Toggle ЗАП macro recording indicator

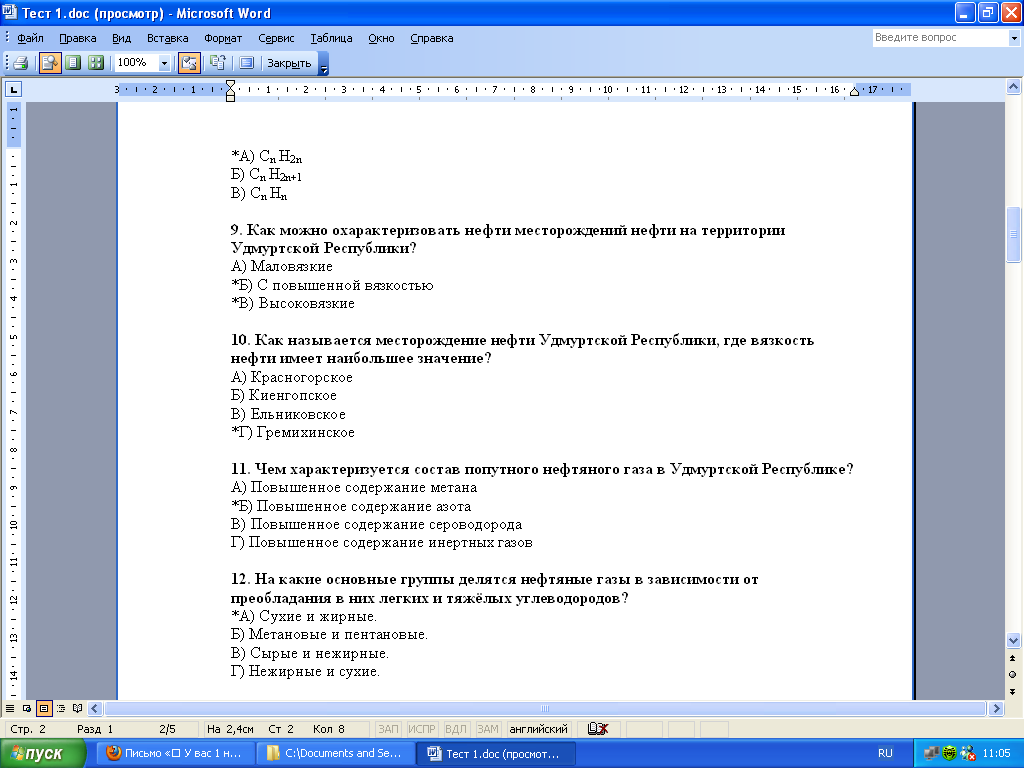point(389,729)
